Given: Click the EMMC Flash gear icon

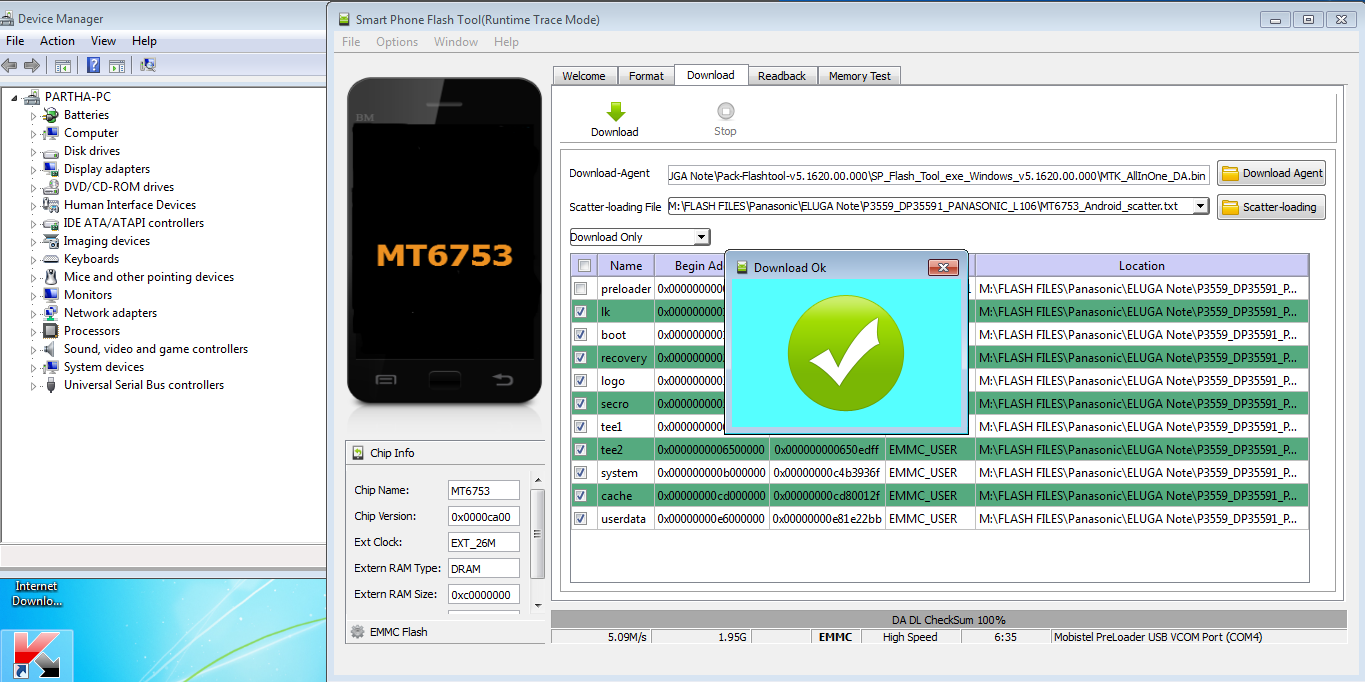Looking at the screenshot, I should (x=357, y=632).
